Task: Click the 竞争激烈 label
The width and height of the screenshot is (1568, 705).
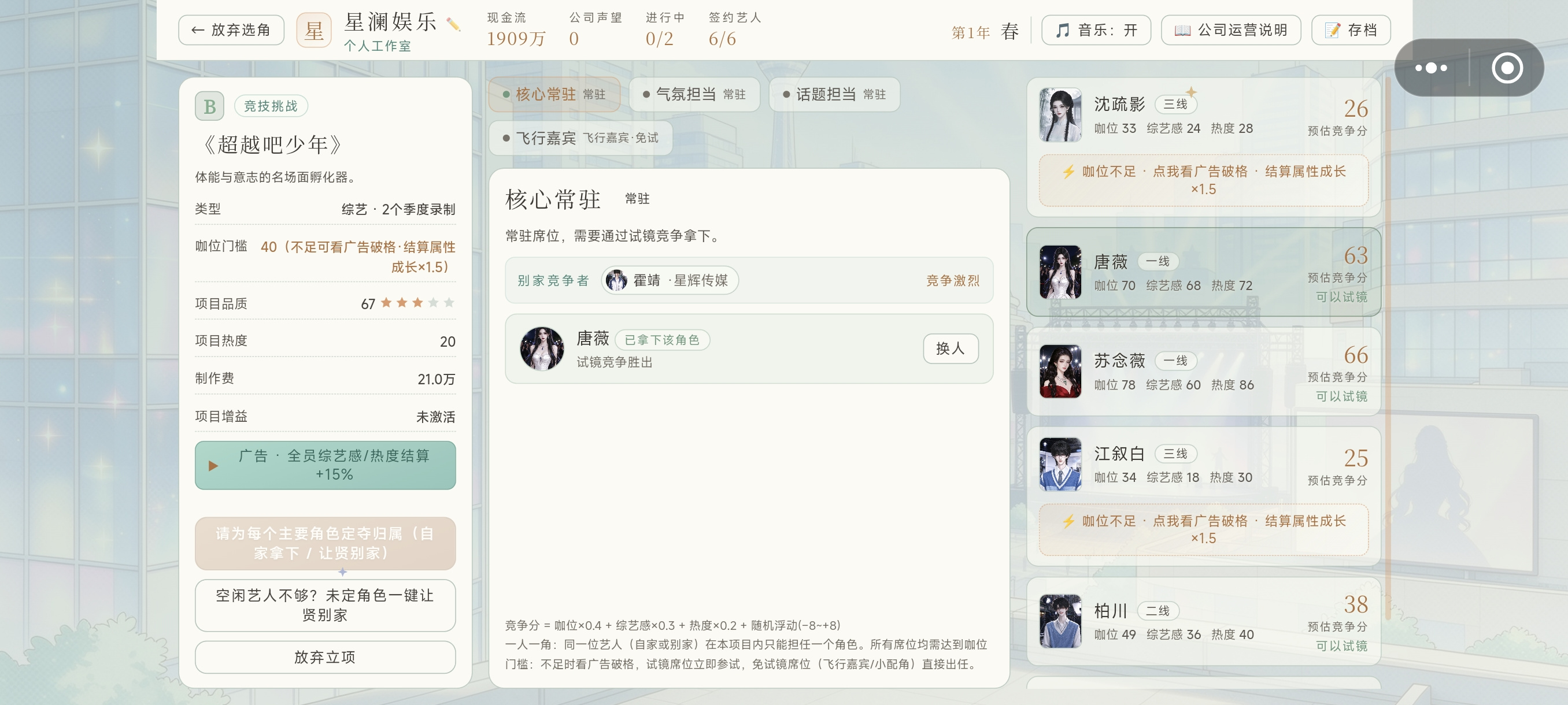Action: (x=953, y=280)
